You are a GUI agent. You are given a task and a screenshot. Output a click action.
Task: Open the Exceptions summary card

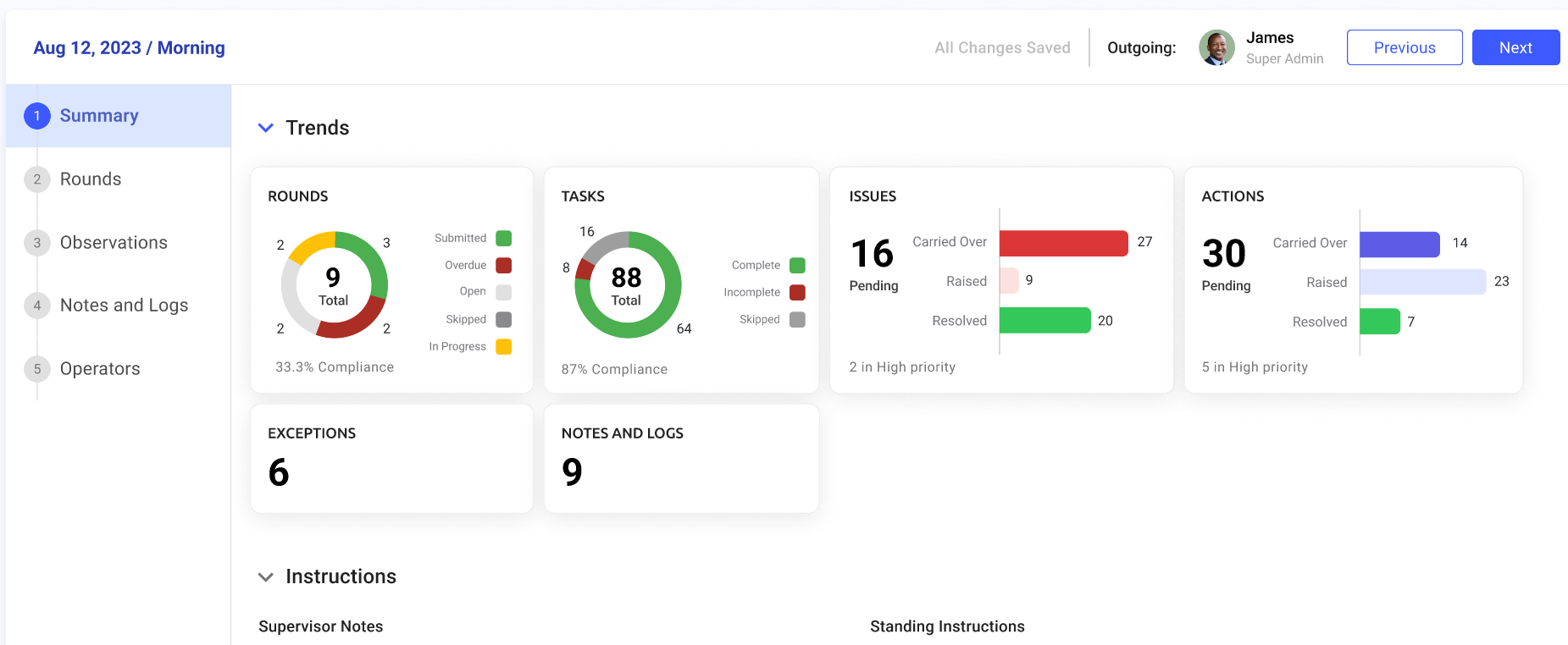point(391,458)
